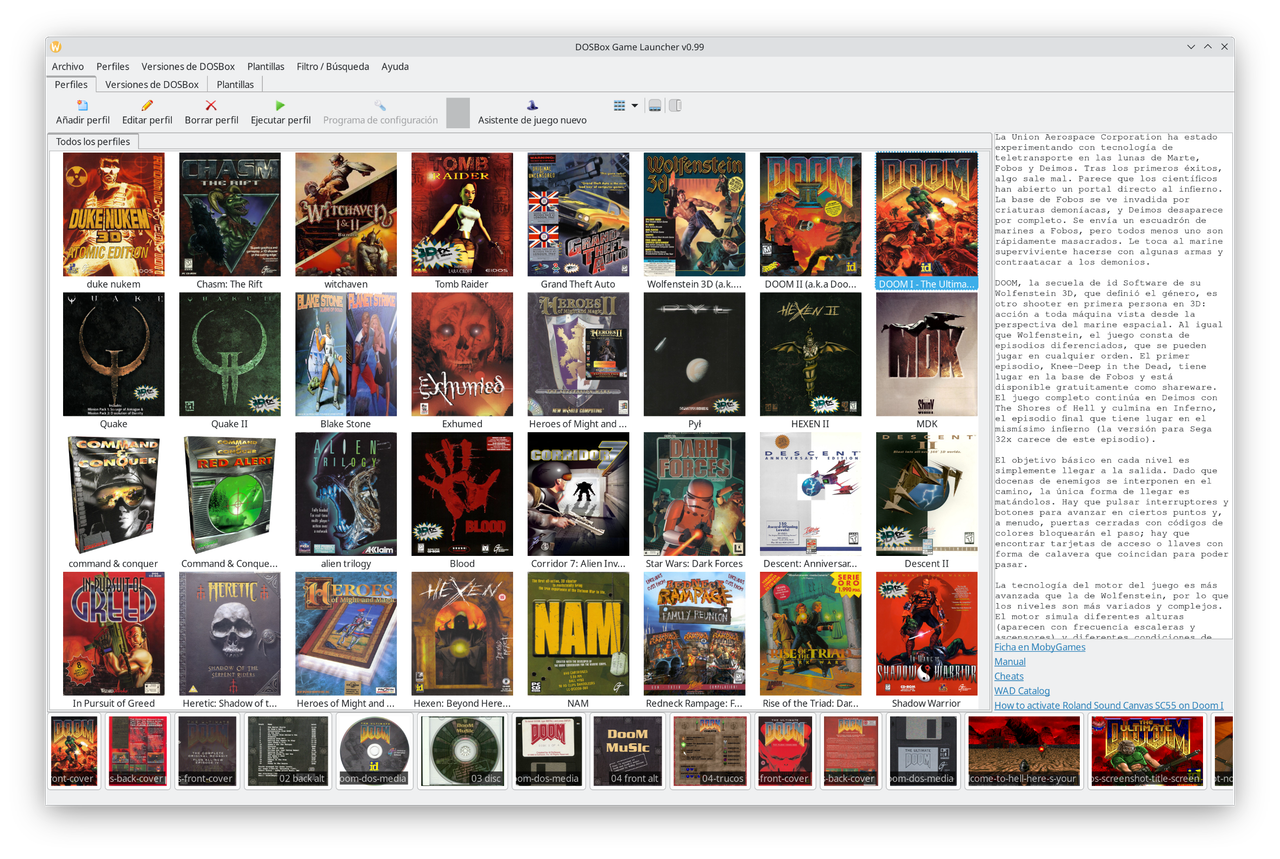Click the Borrar perfil red X icon
The width and height of the screenshot is (1280, 859).
tap(211, 105)
